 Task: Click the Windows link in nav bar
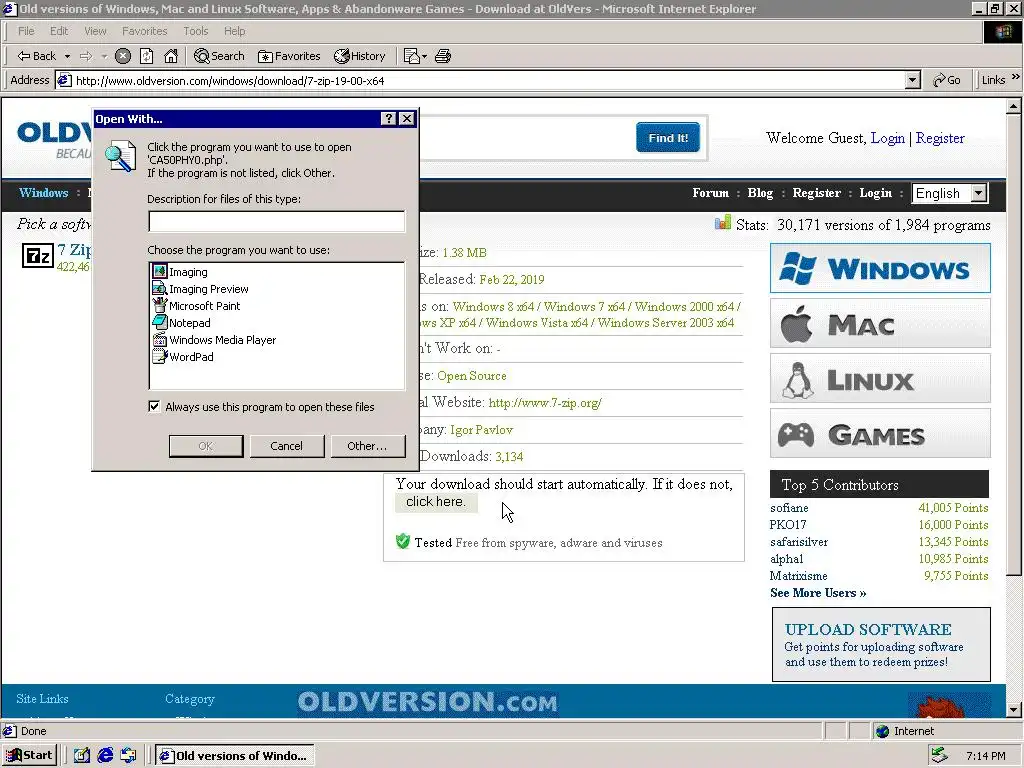44,193
